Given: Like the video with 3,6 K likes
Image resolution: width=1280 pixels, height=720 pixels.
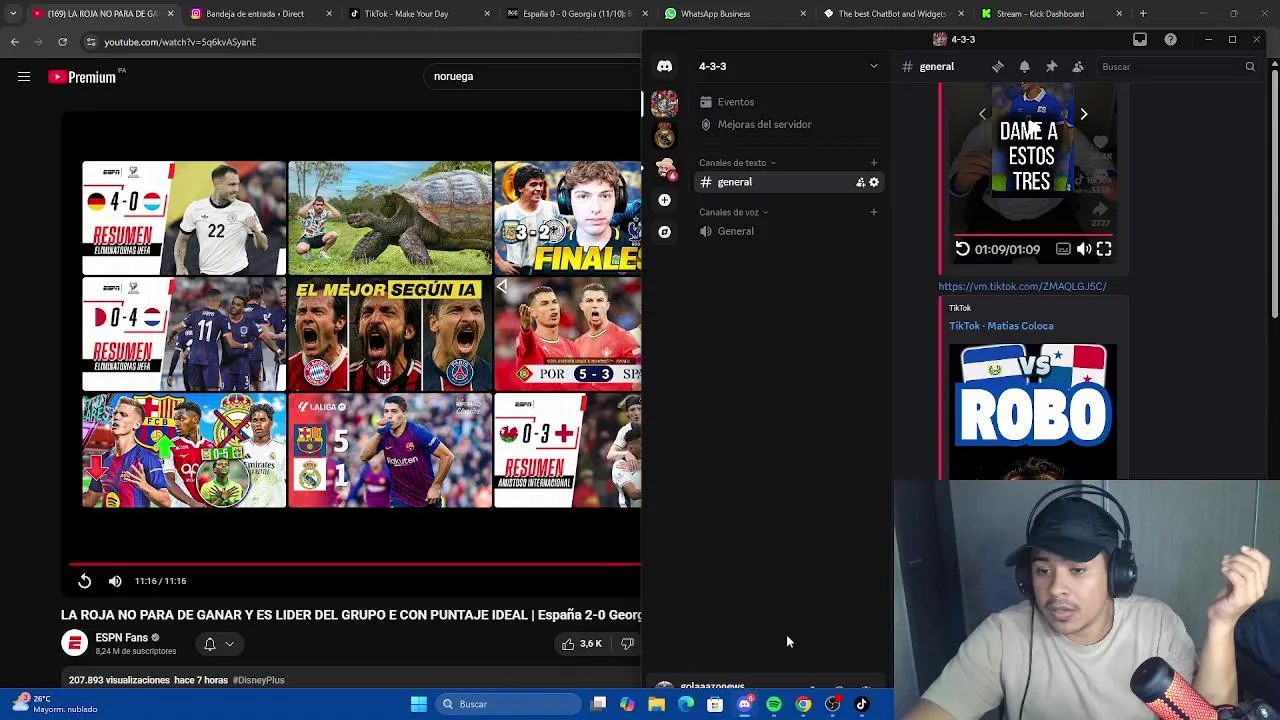Looking at the screenshot, I should pos(582,644).
